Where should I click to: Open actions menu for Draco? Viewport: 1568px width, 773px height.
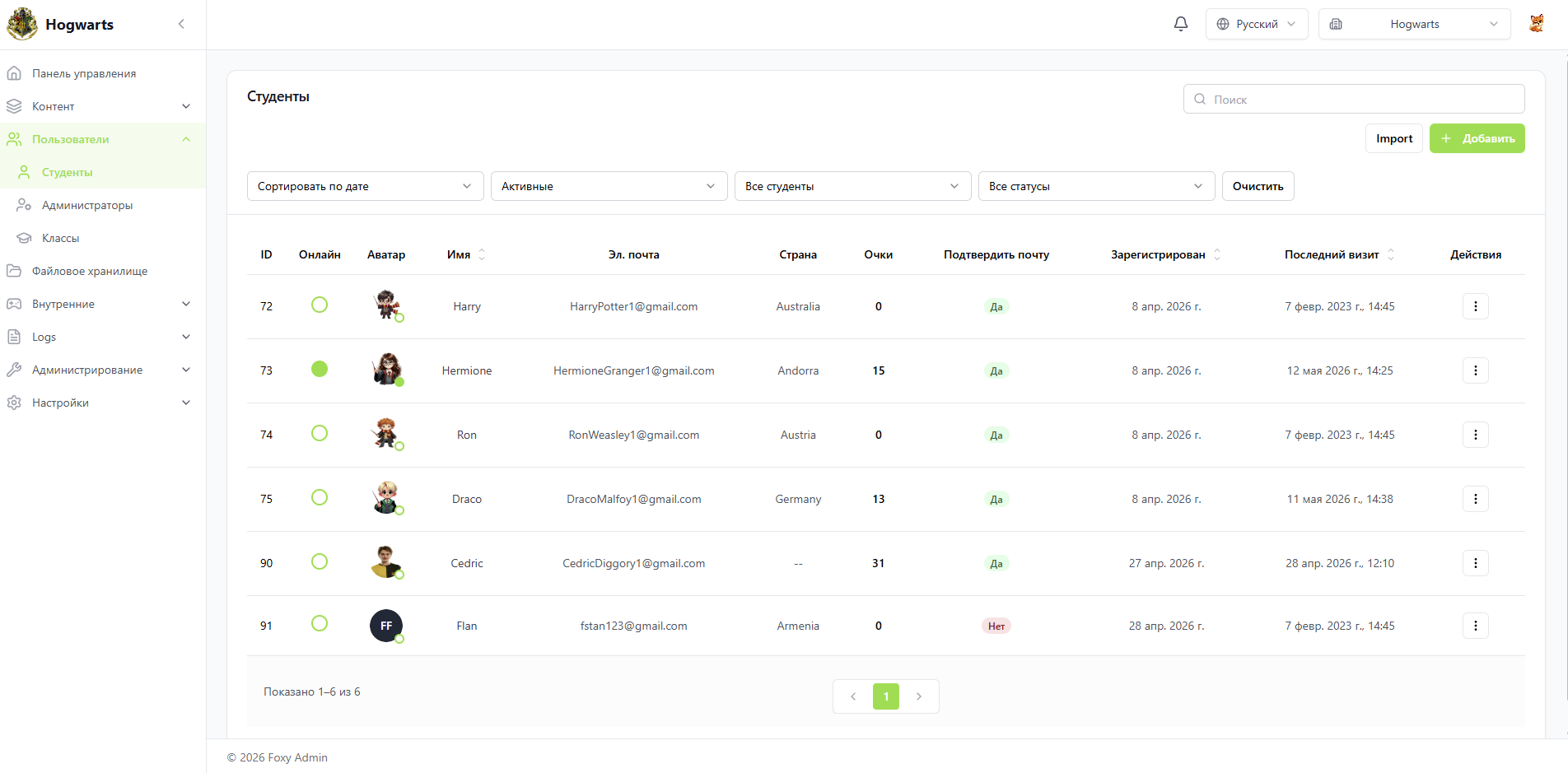pos(1476,499)
